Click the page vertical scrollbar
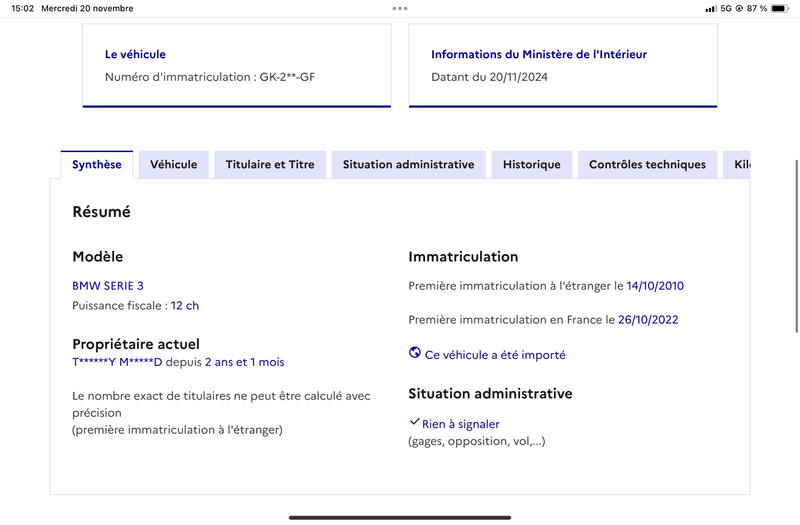This screenshot has width=800, height=525. (797, 246)
